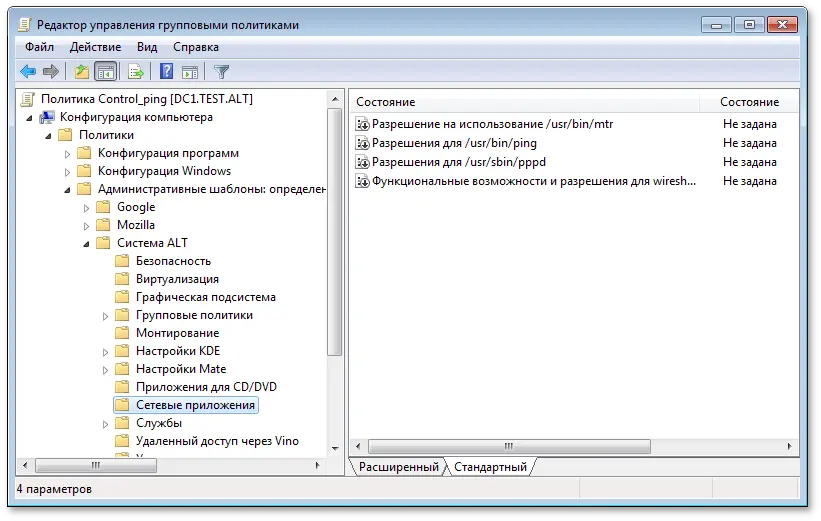Select the Разрешения для /usr/sbin/pppd policy
This screenshot has height=521, width=821.
[458, 161]
